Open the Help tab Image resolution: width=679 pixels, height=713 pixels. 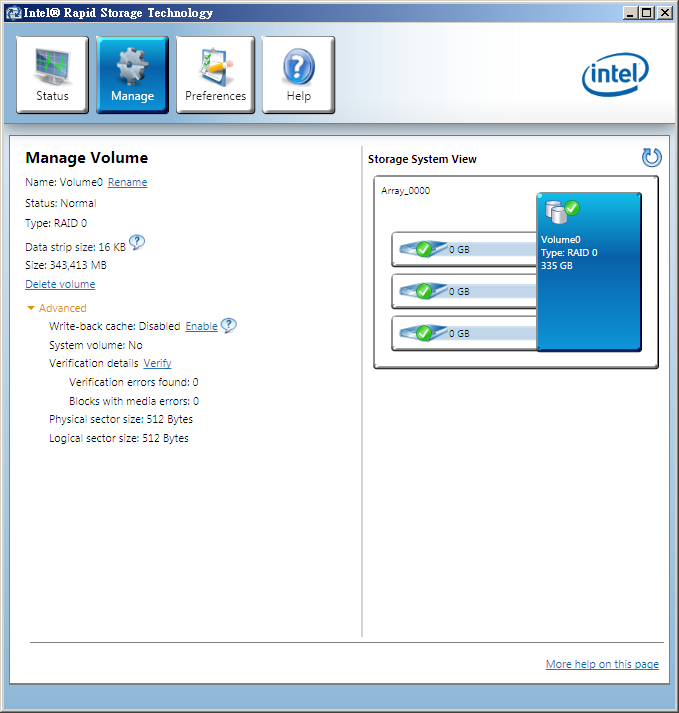298,75
